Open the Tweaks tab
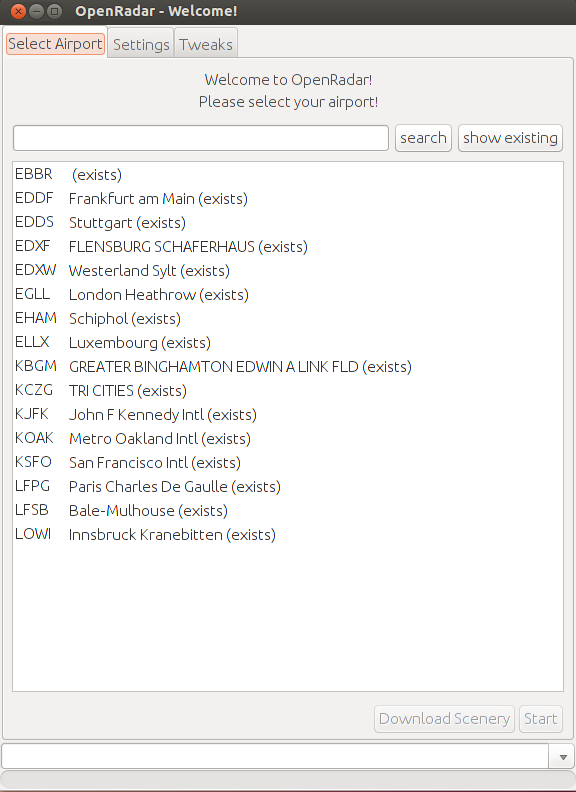 point(206,44)
